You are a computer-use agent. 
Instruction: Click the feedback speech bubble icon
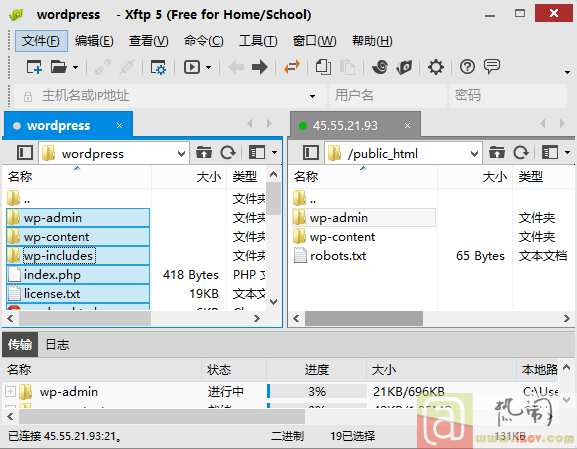(492, 66)
